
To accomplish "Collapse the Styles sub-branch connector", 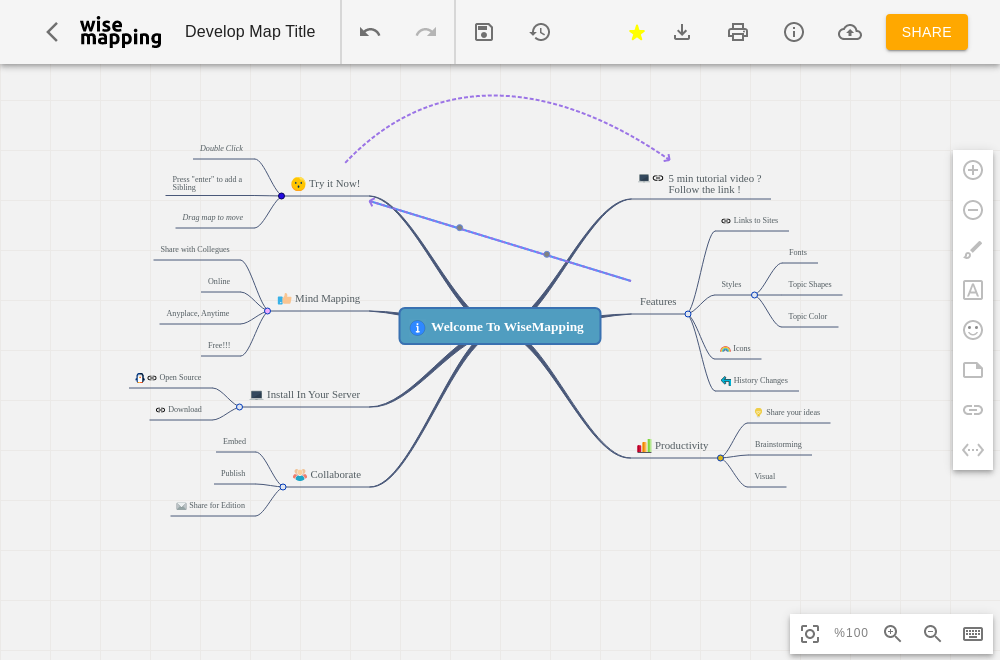I will click(x=754, y=295).
